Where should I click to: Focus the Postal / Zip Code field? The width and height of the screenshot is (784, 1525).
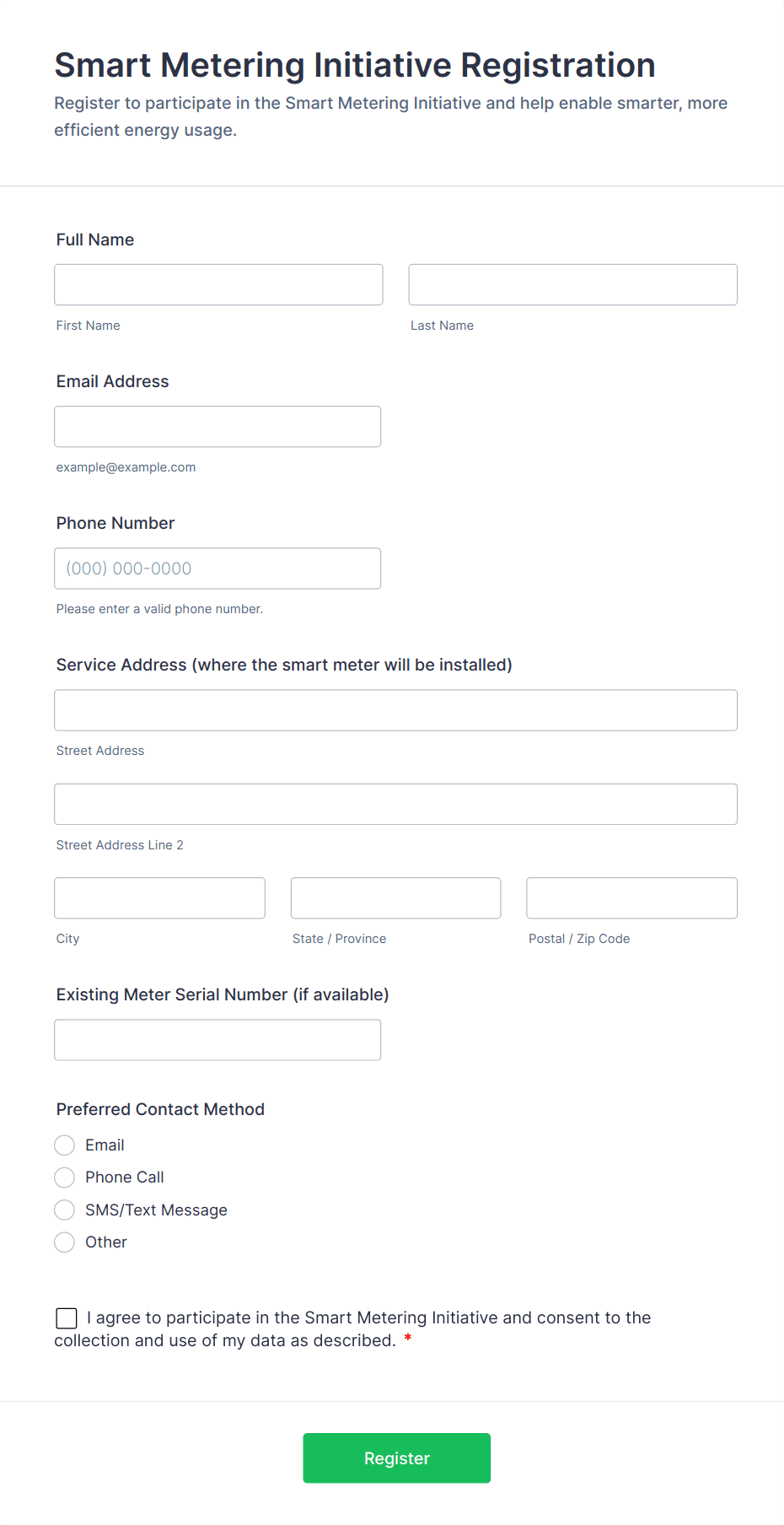[632, 898]
